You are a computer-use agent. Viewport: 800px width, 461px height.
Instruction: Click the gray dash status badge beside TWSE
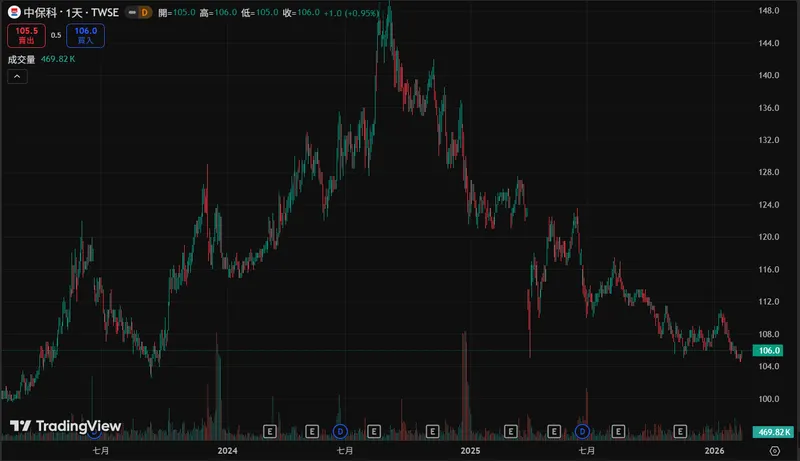click(x=132, y=12)
